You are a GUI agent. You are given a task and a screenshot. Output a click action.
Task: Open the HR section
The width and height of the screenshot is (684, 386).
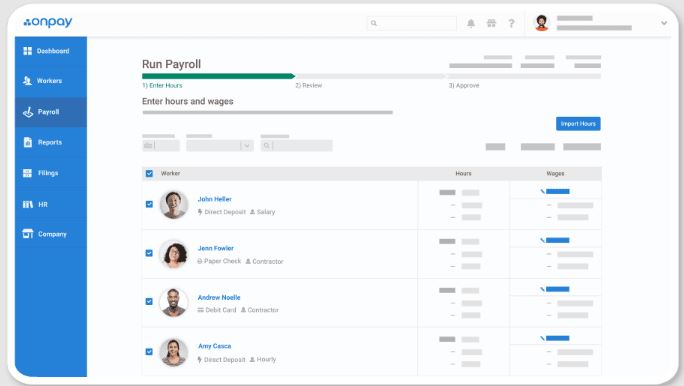pos(51,204)
